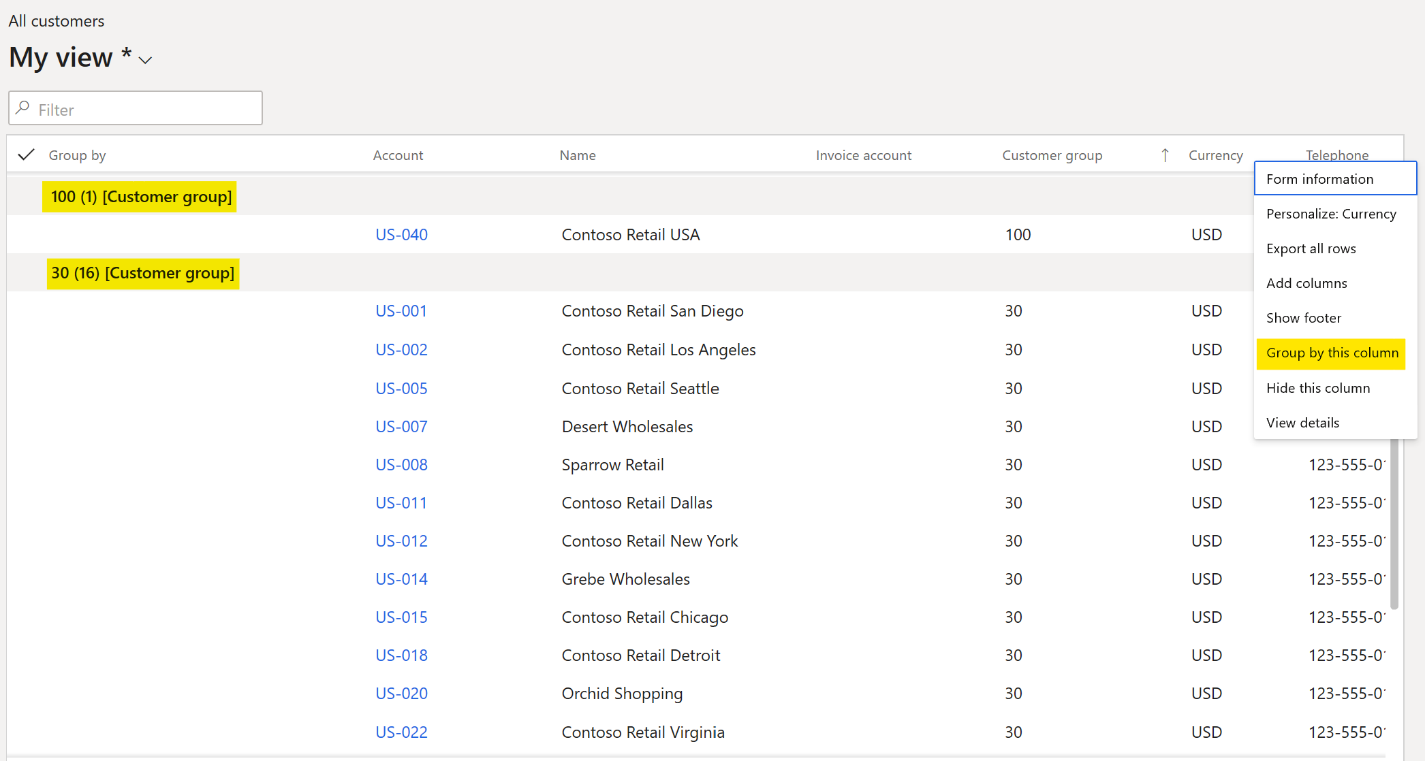Click telephone cell in Grebe Wholesales row

click(1347, 579)
